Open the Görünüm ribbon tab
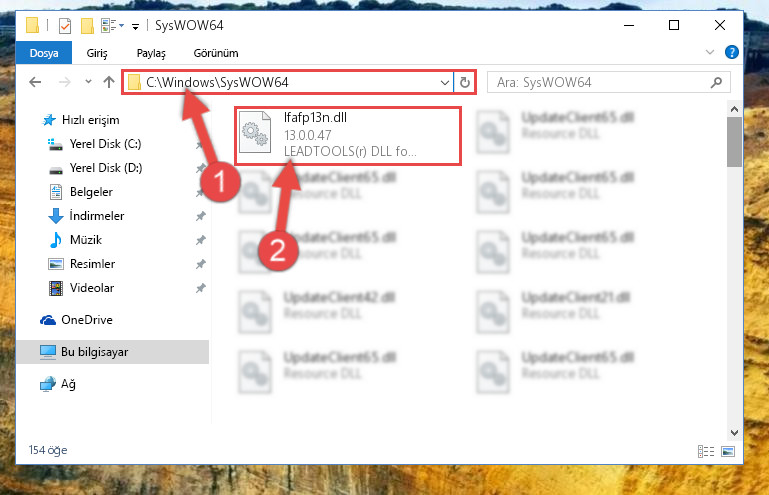 [x=216, y=53]
